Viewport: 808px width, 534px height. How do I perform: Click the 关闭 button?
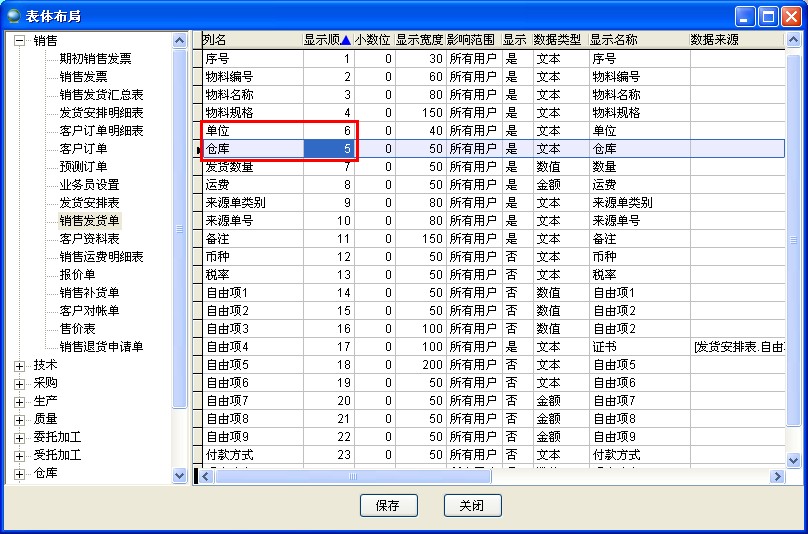coord(471,506)
